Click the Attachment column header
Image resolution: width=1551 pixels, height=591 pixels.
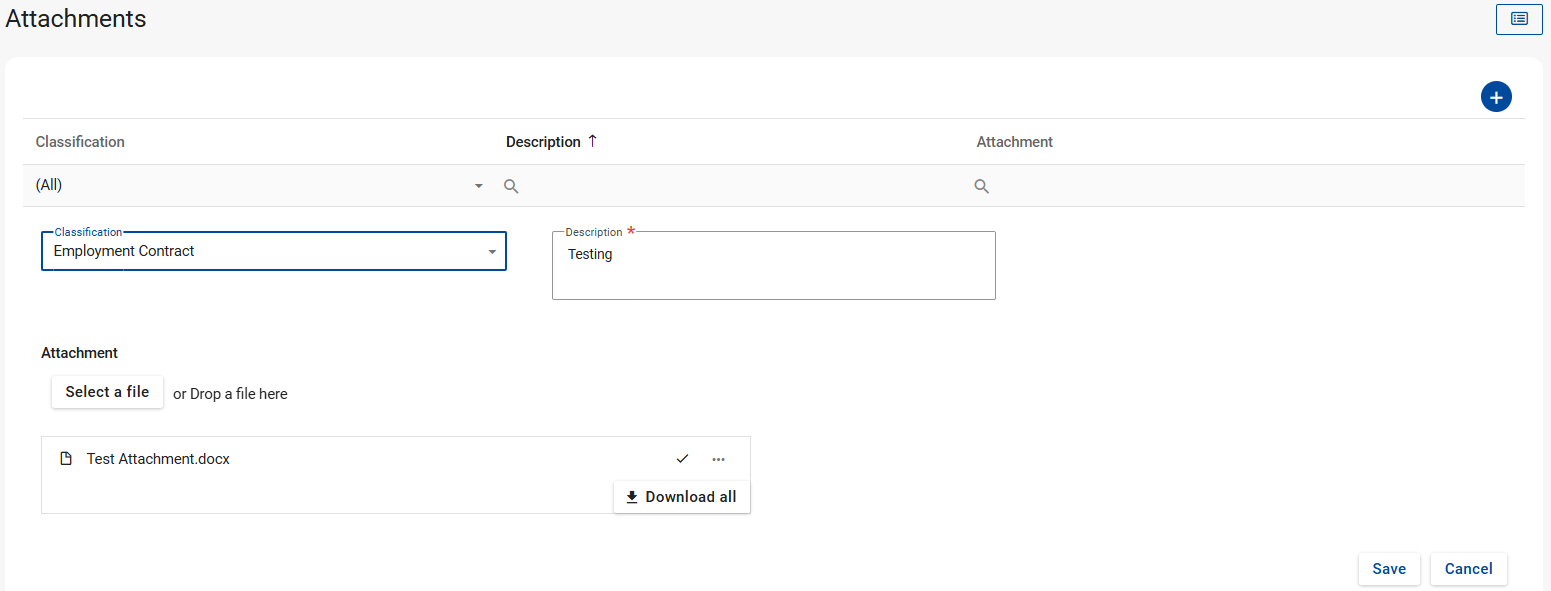coord(1014,142)
